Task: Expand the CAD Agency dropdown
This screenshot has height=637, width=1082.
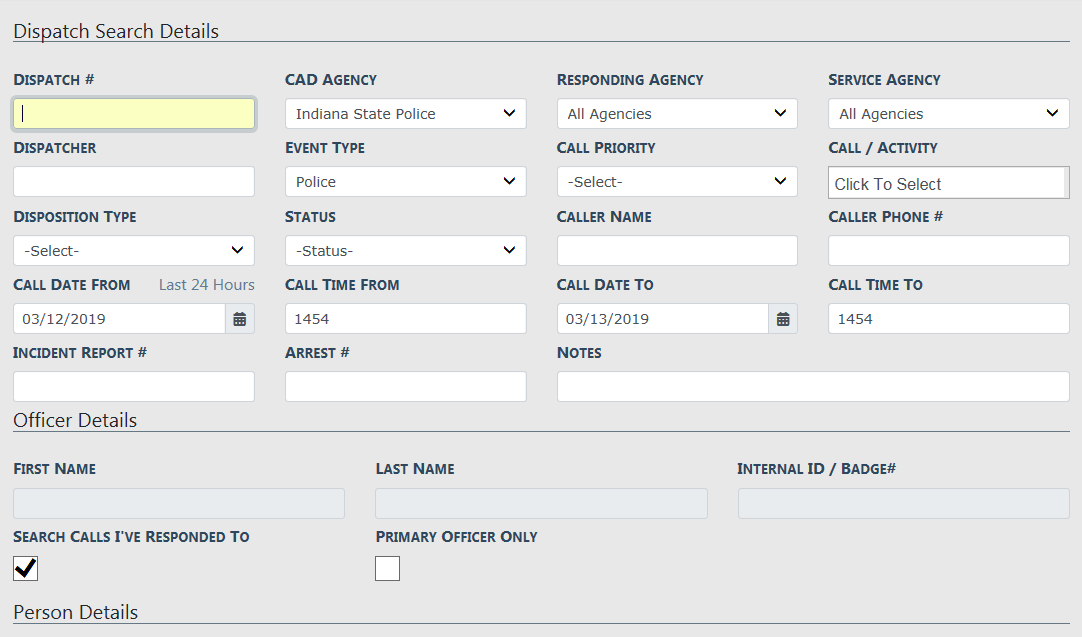Action: click(x=405, y=114)
